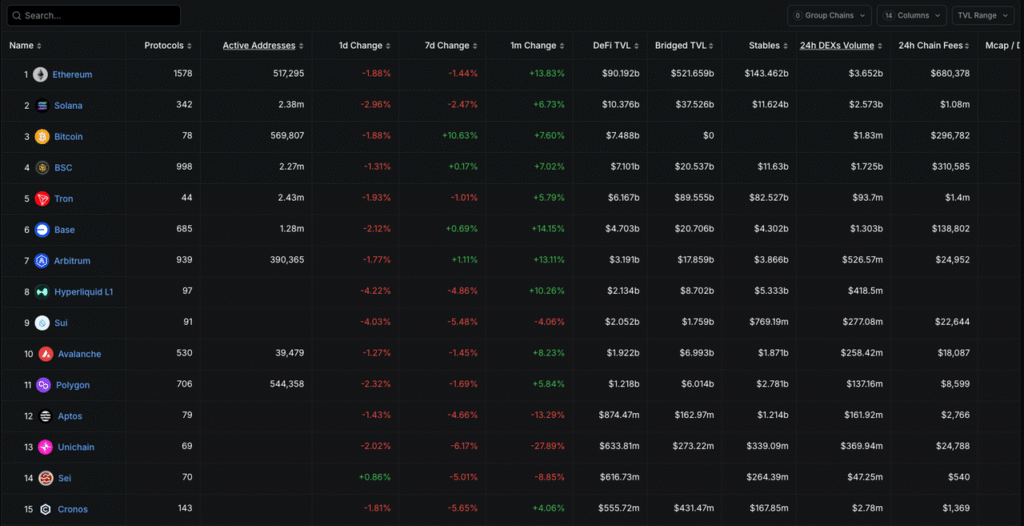Open the Tron chain link

tap(64, 199)
